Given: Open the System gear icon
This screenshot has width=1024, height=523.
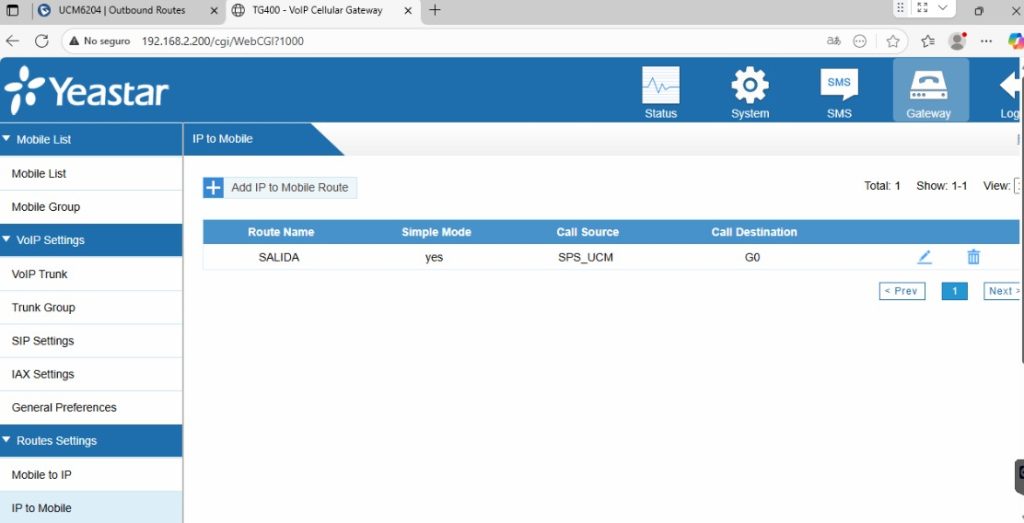Looking at the screenshot, I should [x=749, y=87].
